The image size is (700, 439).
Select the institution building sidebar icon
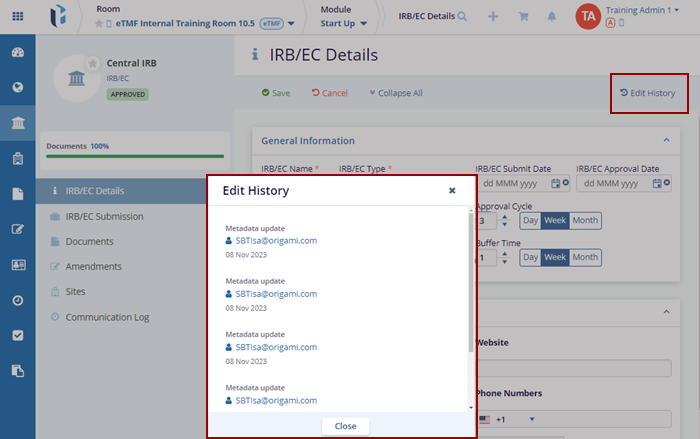pyautogui.click(x=17, y=123)
